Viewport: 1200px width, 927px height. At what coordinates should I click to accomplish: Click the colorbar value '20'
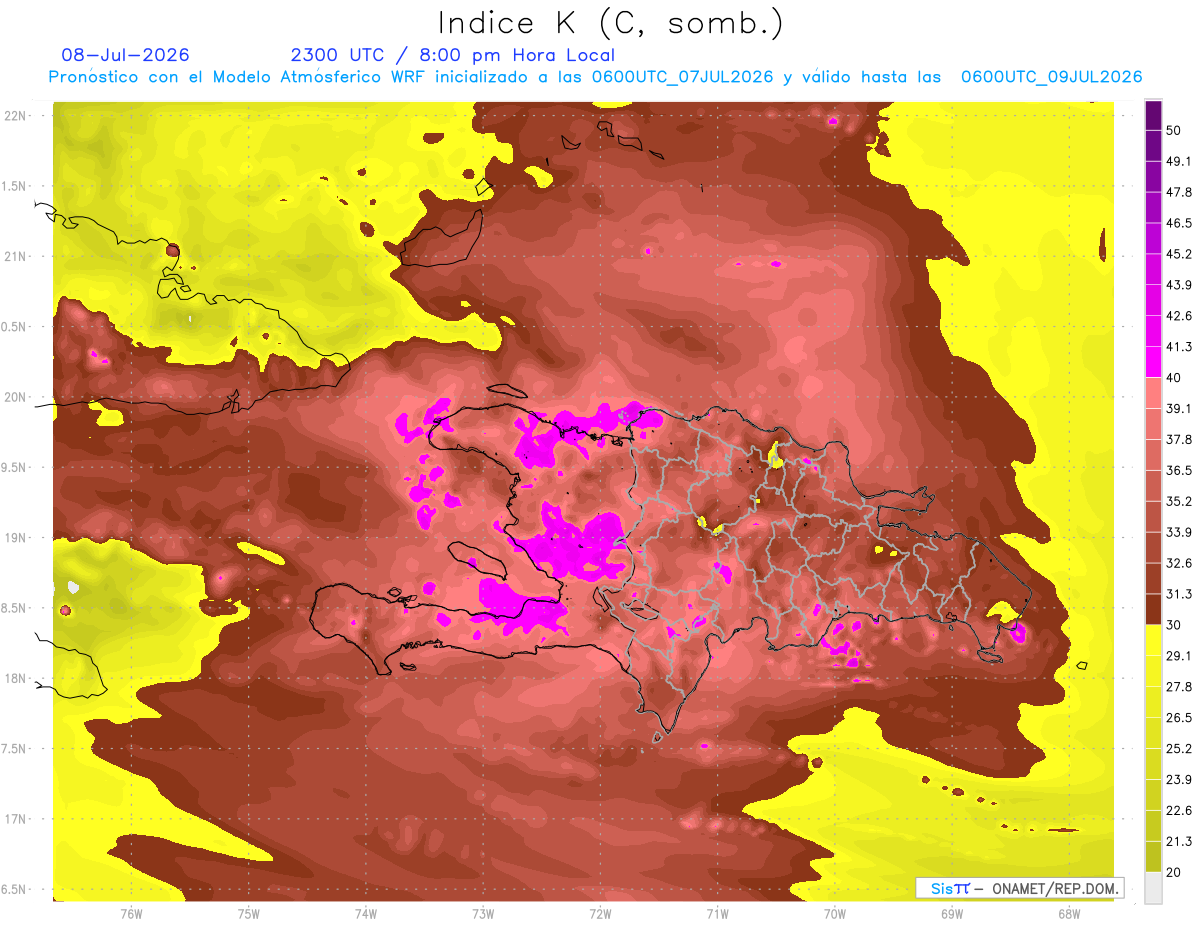(1174, 872)
